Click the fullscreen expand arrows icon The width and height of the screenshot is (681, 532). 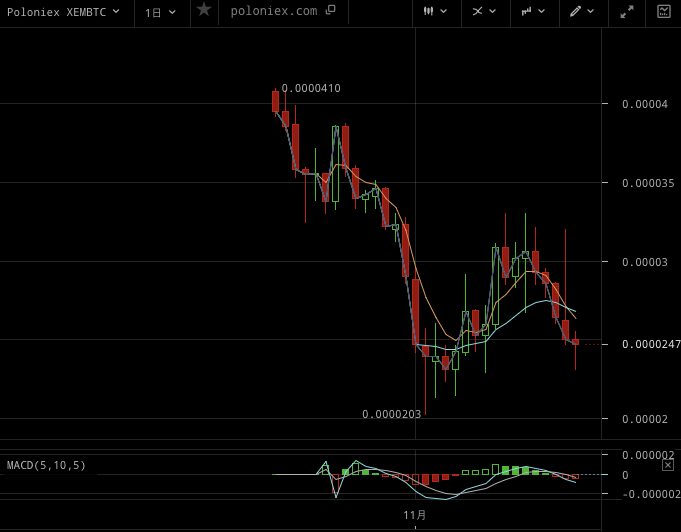tap(626, 12)
